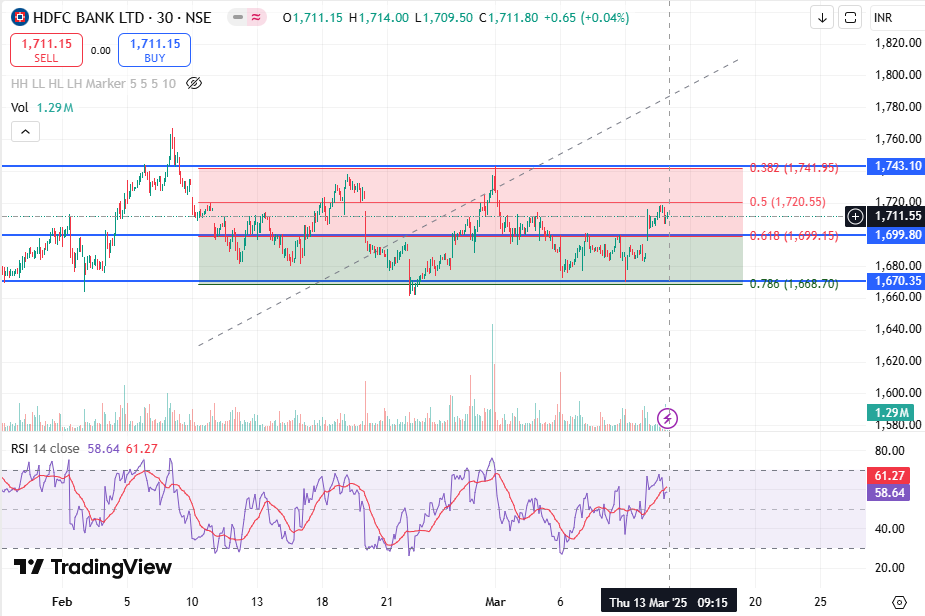
Task: Click the closing price C1,711.80 in header
Action: (509, 18)
